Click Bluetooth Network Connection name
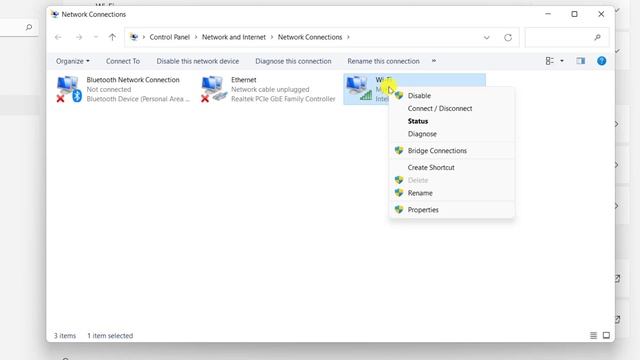 pyautogui.click(x=133, y=80)
